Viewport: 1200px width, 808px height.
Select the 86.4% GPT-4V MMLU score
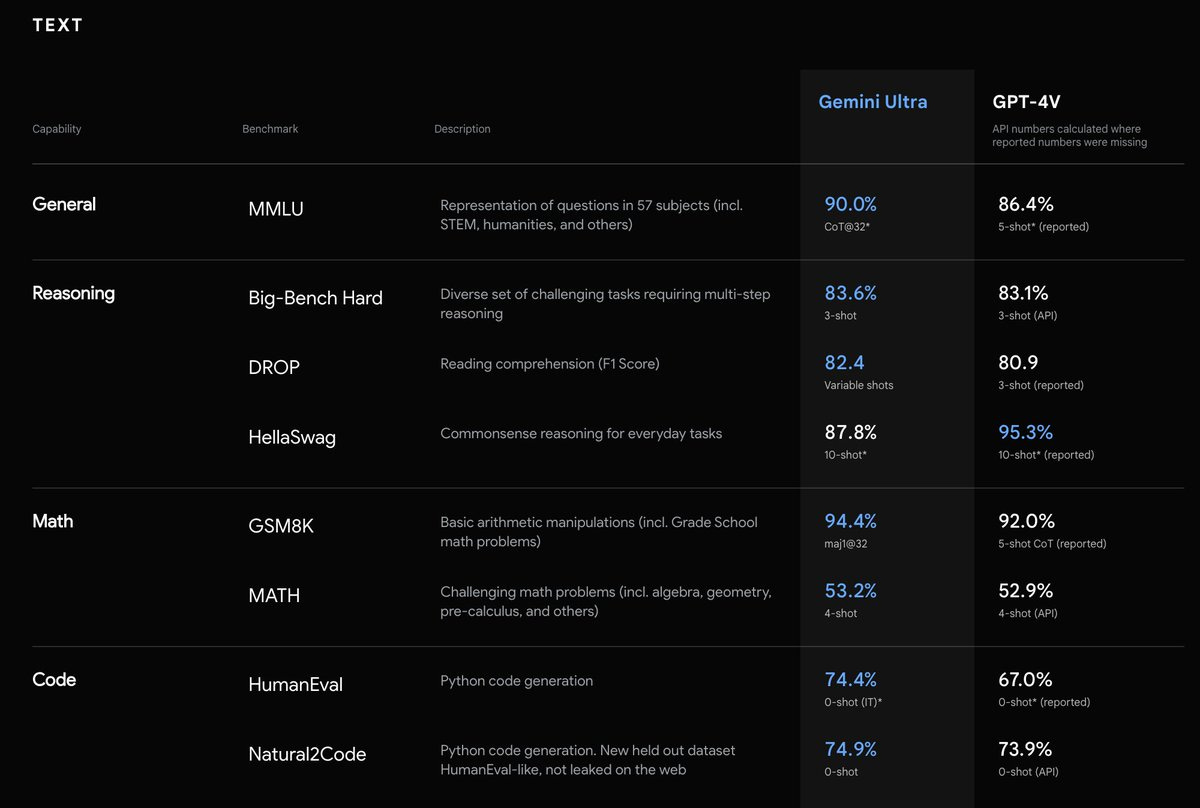coord(1026,204)
